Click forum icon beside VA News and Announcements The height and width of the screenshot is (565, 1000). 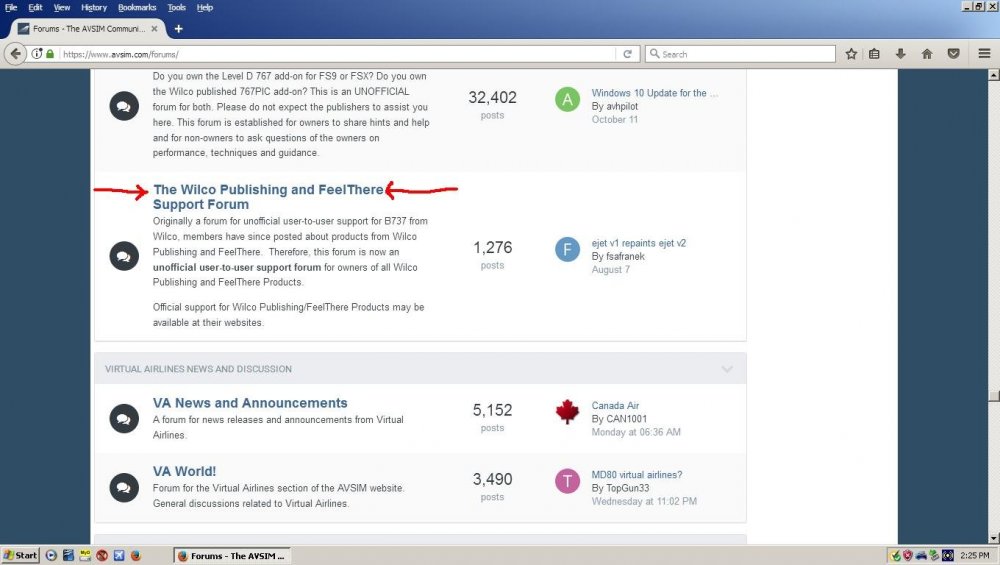(124, 419)
